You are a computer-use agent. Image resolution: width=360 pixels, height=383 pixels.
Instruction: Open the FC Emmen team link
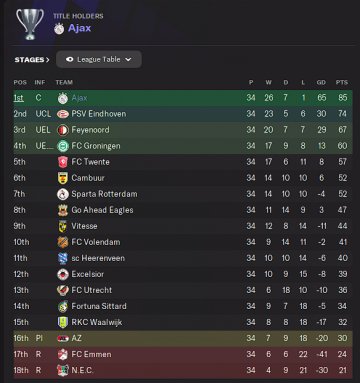[x=91, y=354]
